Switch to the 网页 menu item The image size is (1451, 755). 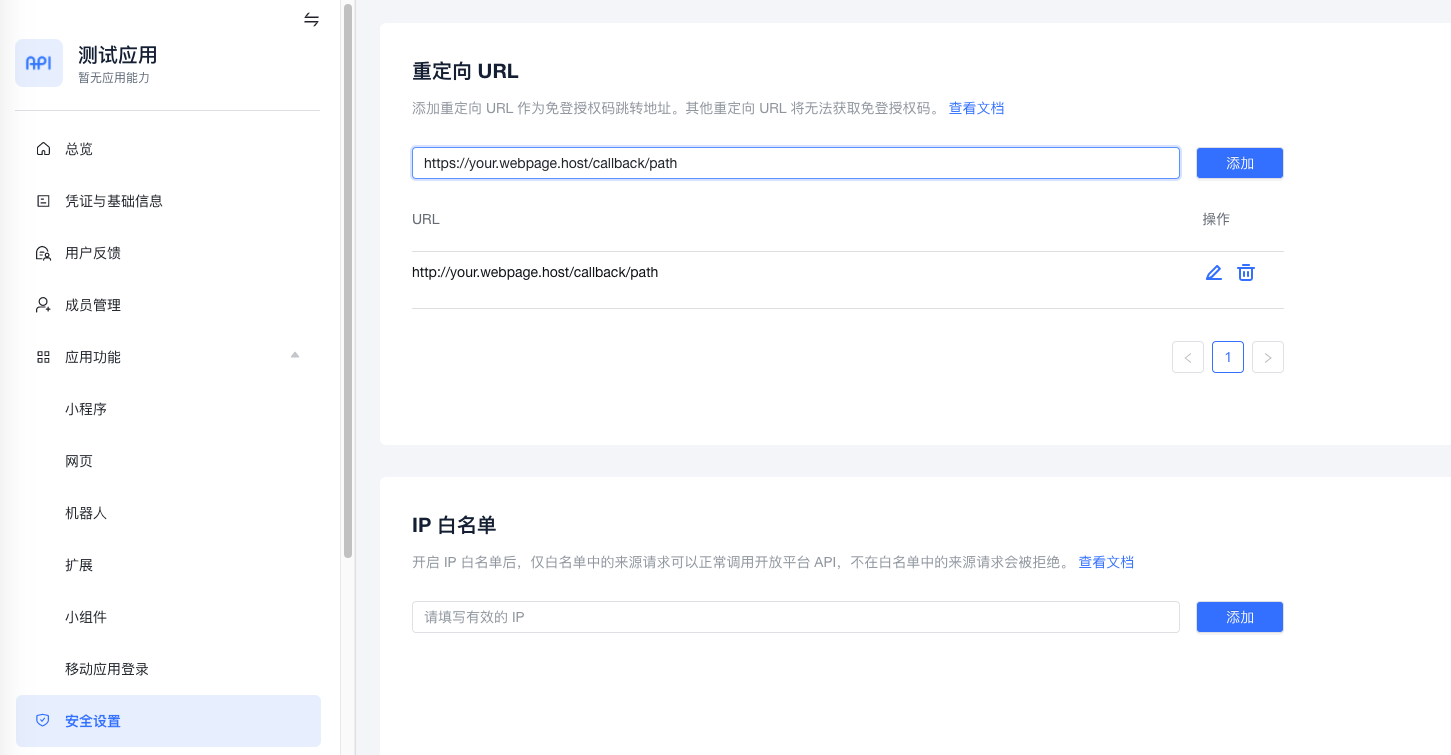pos(79,460)
